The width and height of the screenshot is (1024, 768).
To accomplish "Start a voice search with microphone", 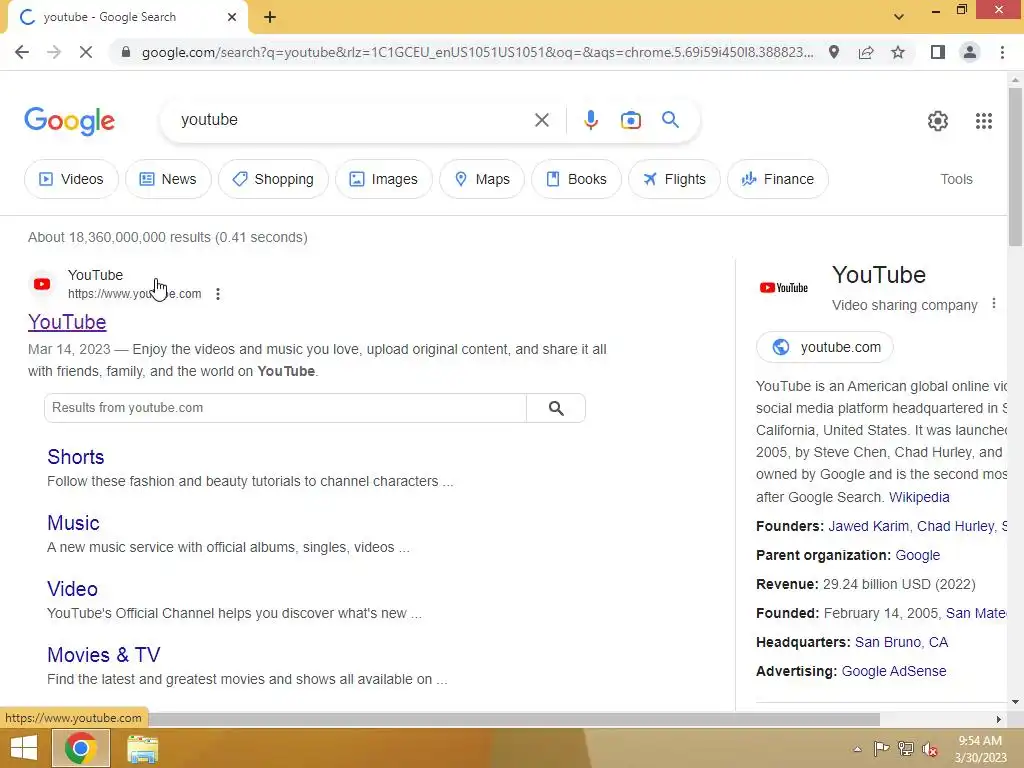I will click(590, 120).
